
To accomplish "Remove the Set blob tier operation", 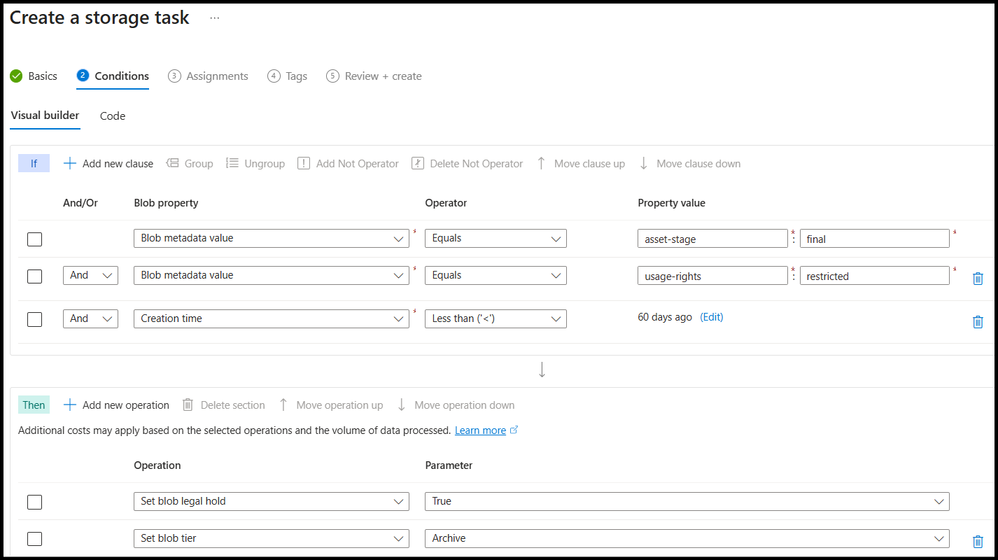I will click(977, 540).
